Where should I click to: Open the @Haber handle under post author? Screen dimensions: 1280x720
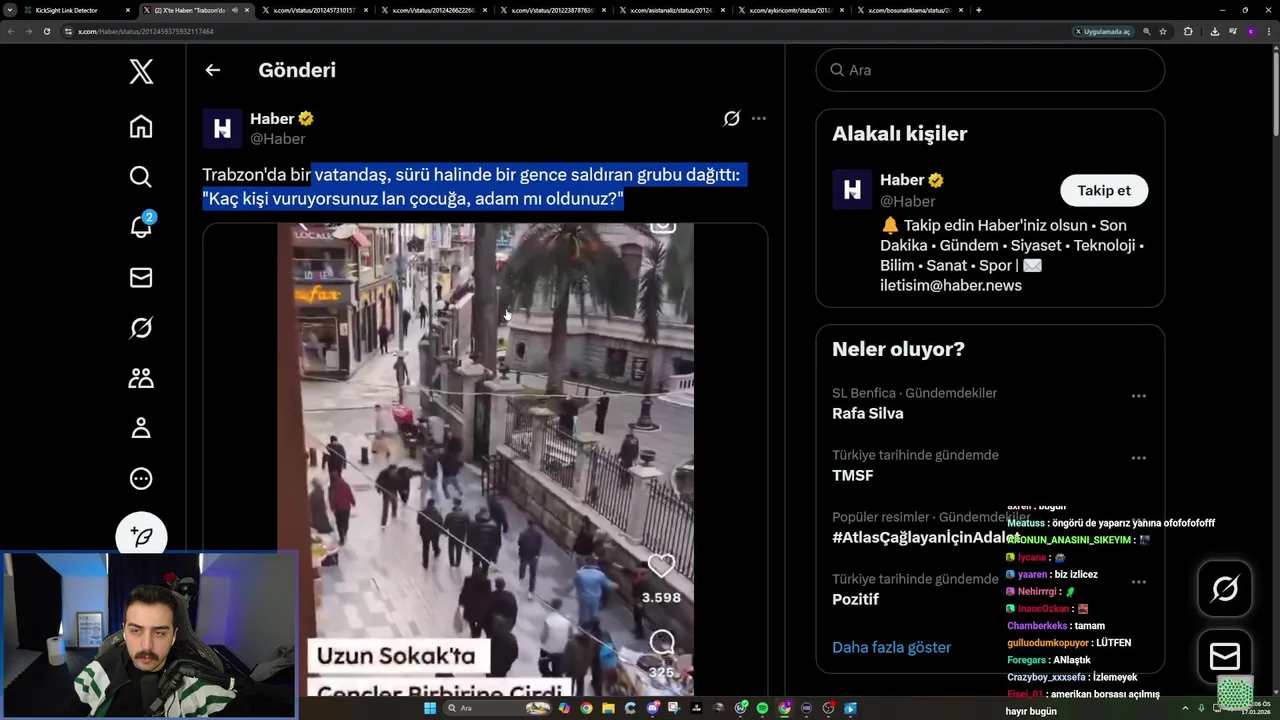277,139
